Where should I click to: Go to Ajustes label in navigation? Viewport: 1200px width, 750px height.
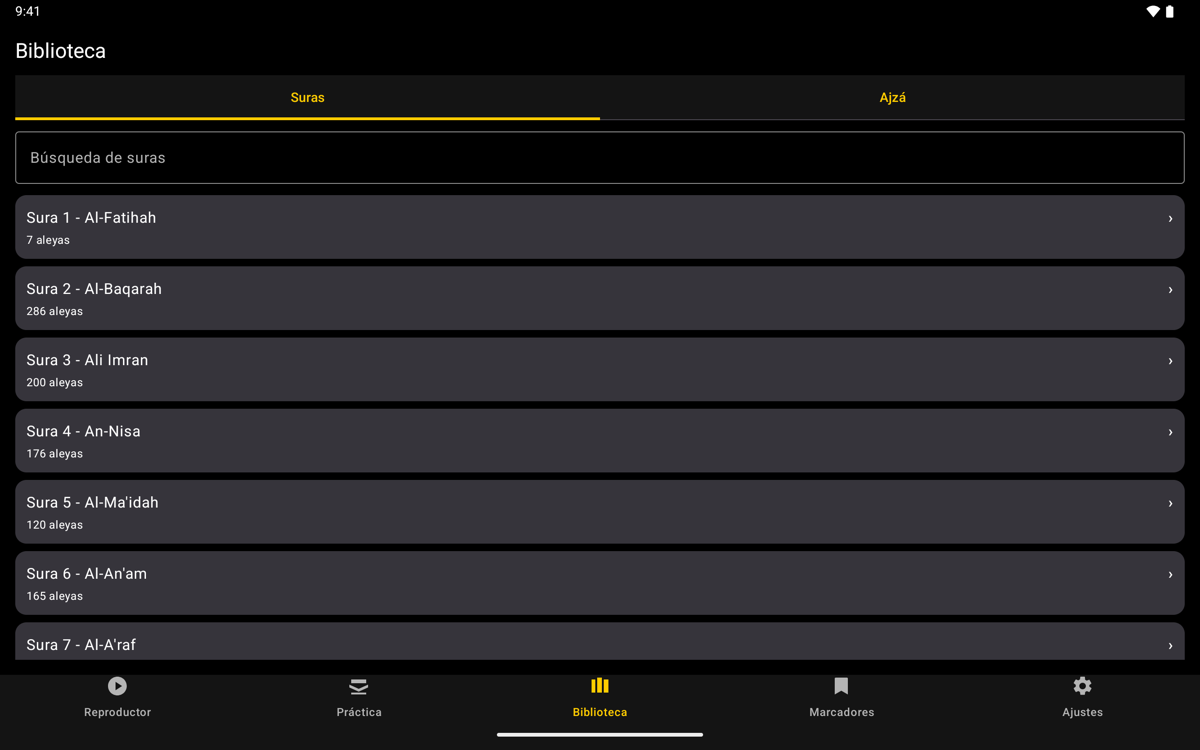coord(1082,712)
